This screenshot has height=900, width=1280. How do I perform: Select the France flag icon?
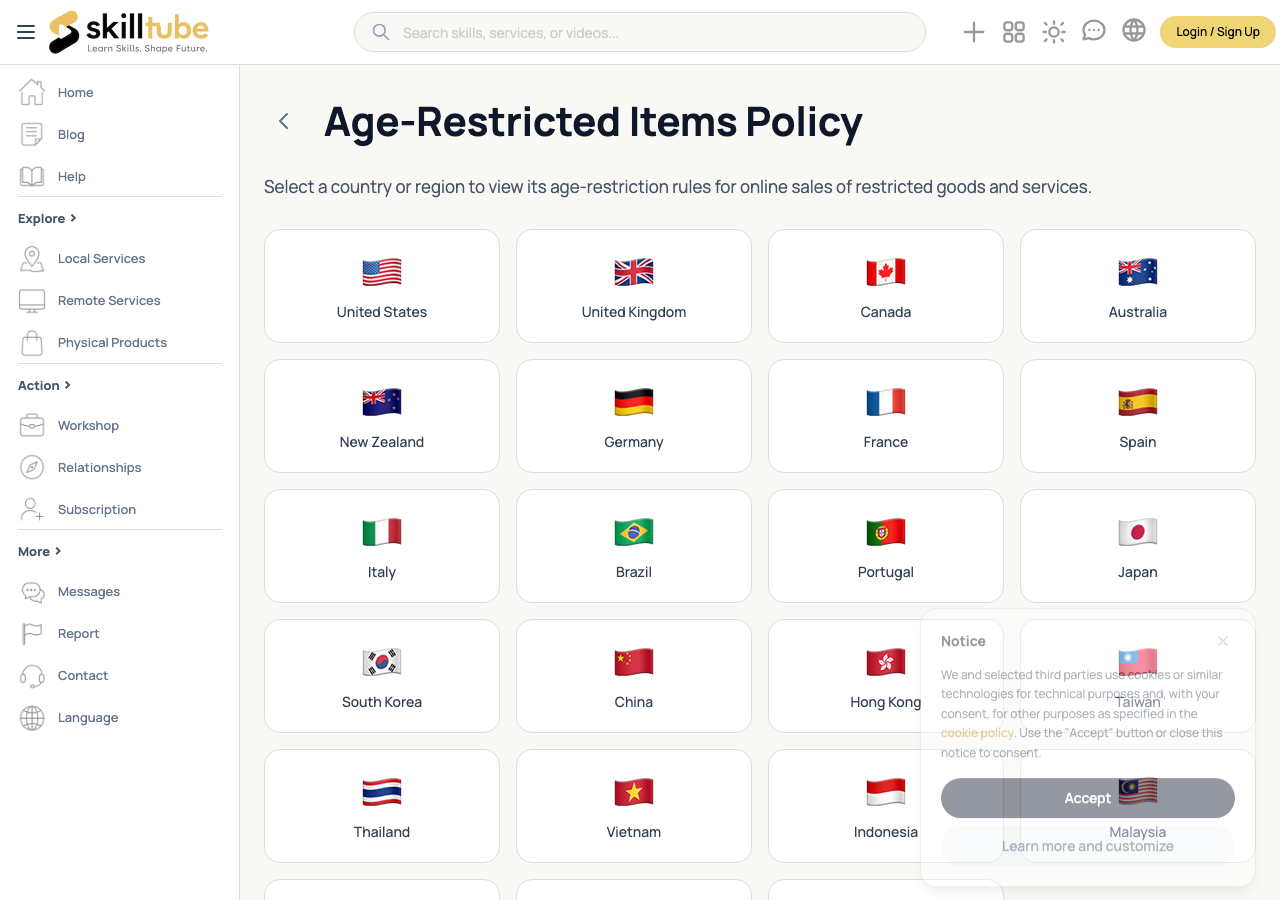click(886, 402)
